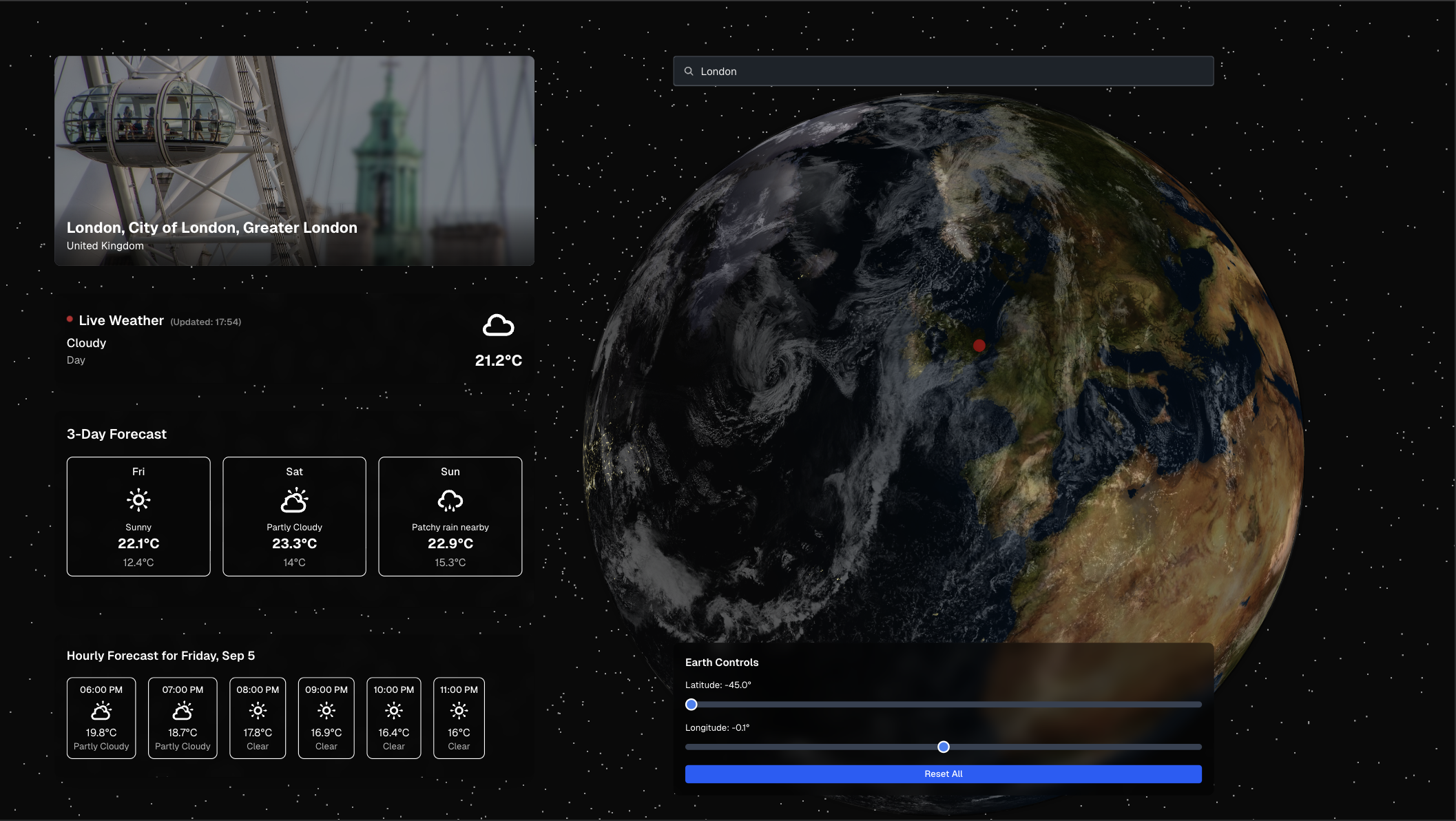Click the sun icon for 09:00 PM

pyautogui.click(x=326, y=711)
